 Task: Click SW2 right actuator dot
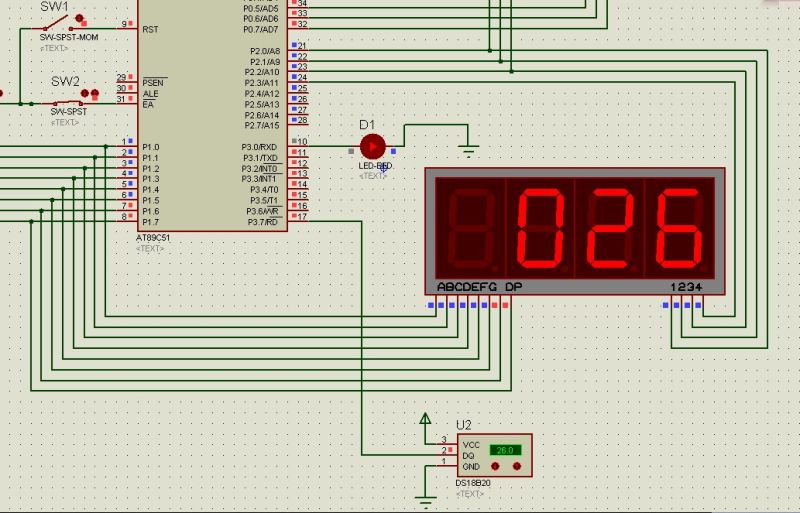coord(95,93)
